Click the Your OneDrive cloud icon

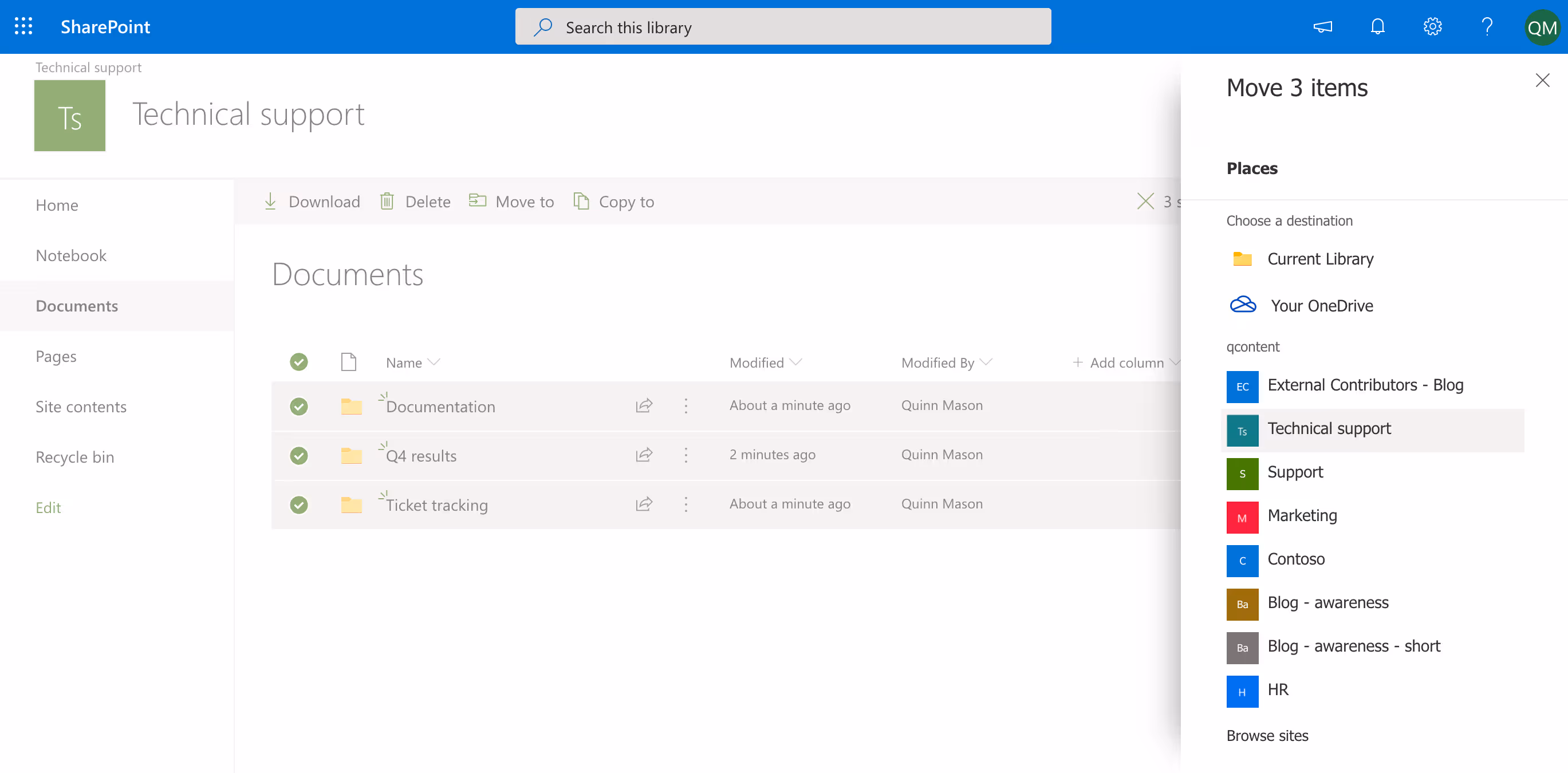click(x=1242, y=304)
